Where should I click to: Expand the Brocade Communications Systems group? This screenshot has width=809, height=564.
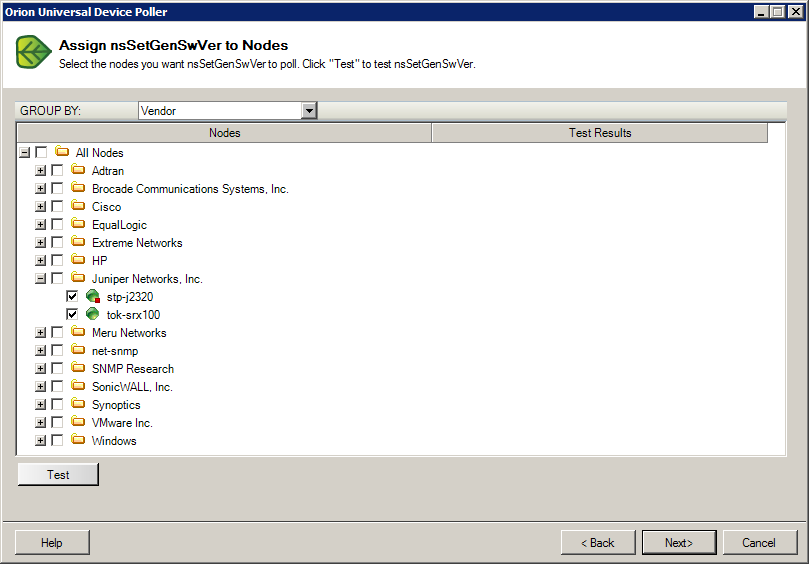pos(40,188)
